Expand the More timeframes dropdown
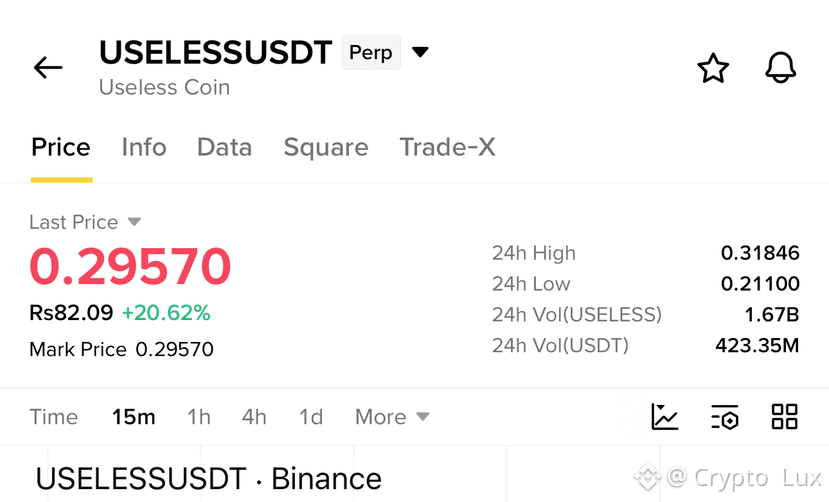 392,417
